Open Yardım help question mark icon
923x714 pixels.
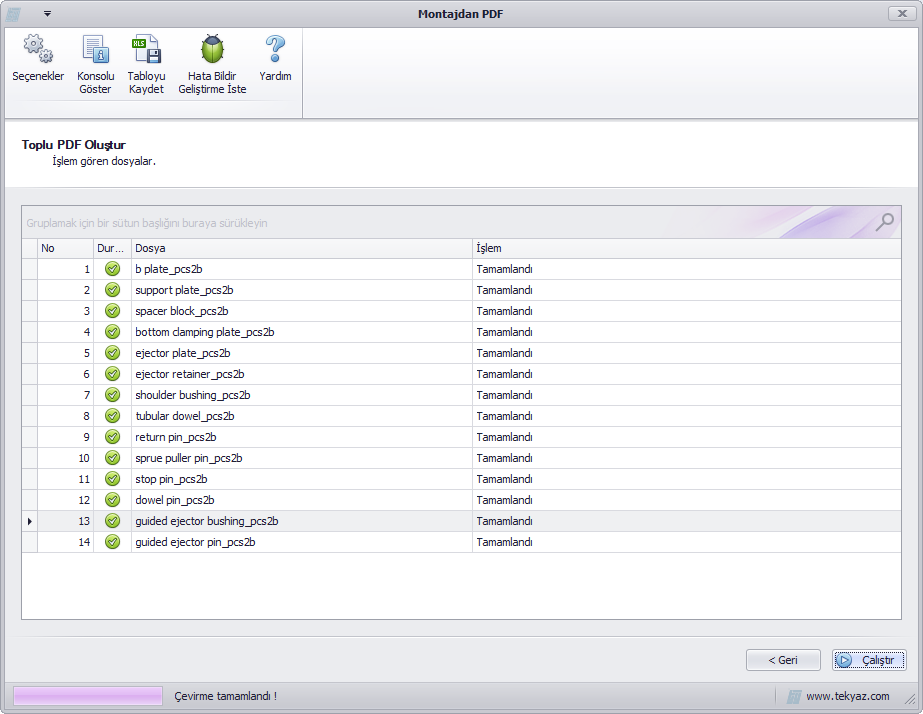point(275,49)
